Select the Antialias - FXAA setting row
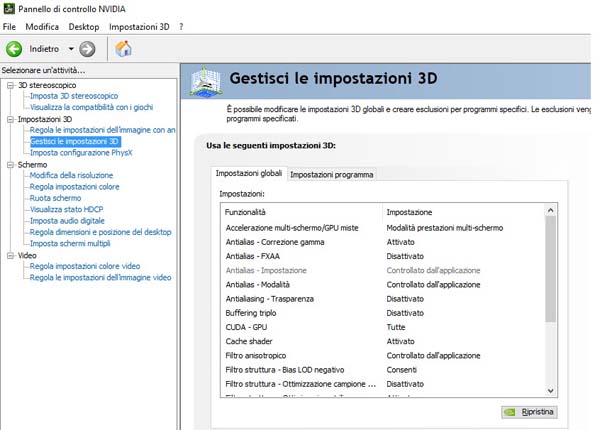 click(383, 256)
